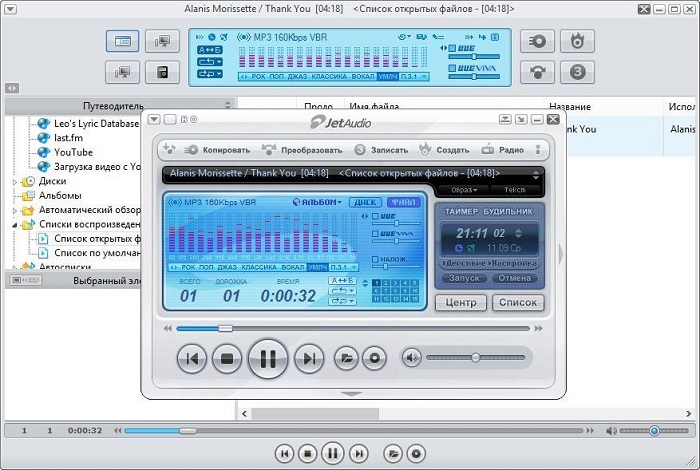Viewport: 700px width, 470px height.
Task: Click the Convert arrows icon in main window
Action: click(x=537, y=72)
